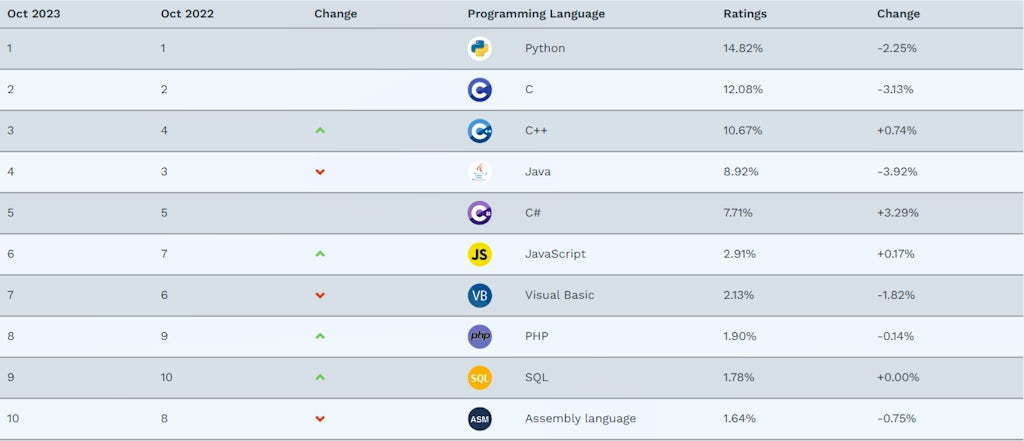
Task: Click the Assembly language name text
Action: 581,419
